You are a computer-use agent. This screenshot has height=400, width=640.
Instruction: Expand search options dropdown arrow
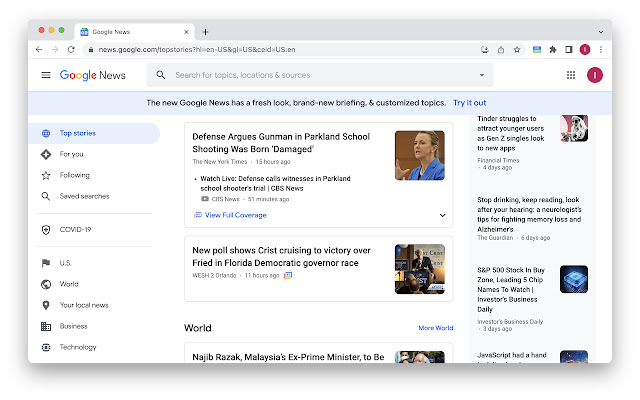[481, 75]
